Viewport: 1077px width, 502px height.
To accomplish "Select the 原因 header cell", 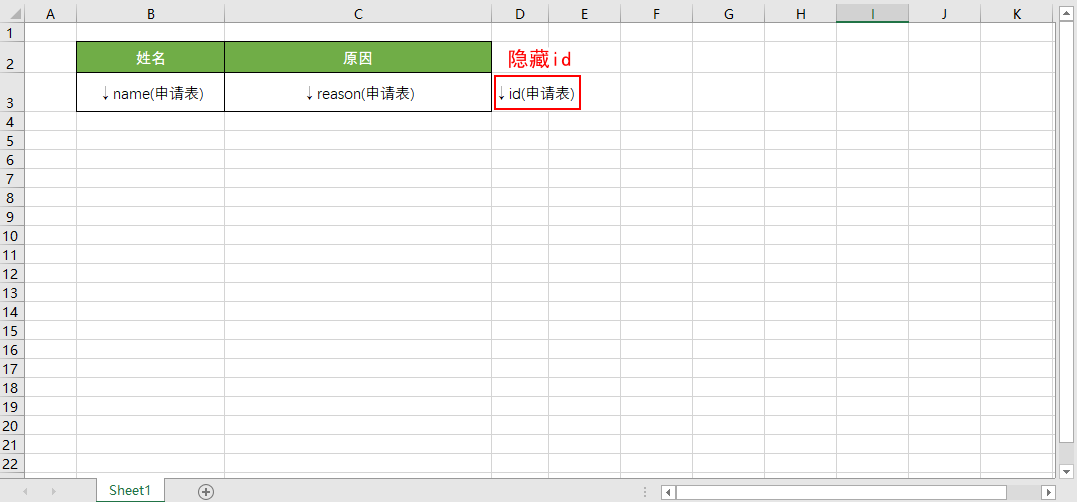I will coord(358,57).
